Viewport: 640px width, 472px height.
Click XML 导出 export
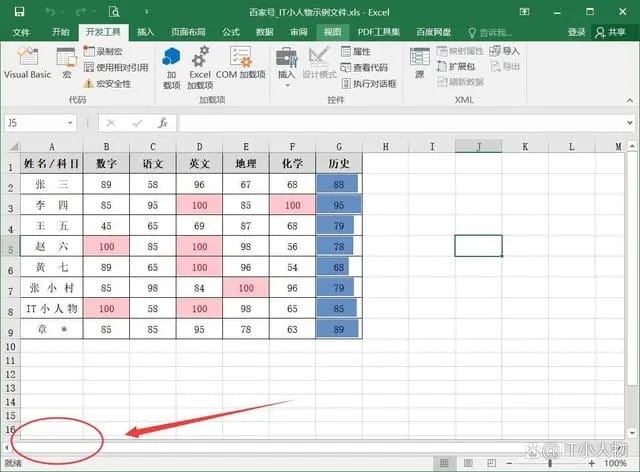click(505, 66)
